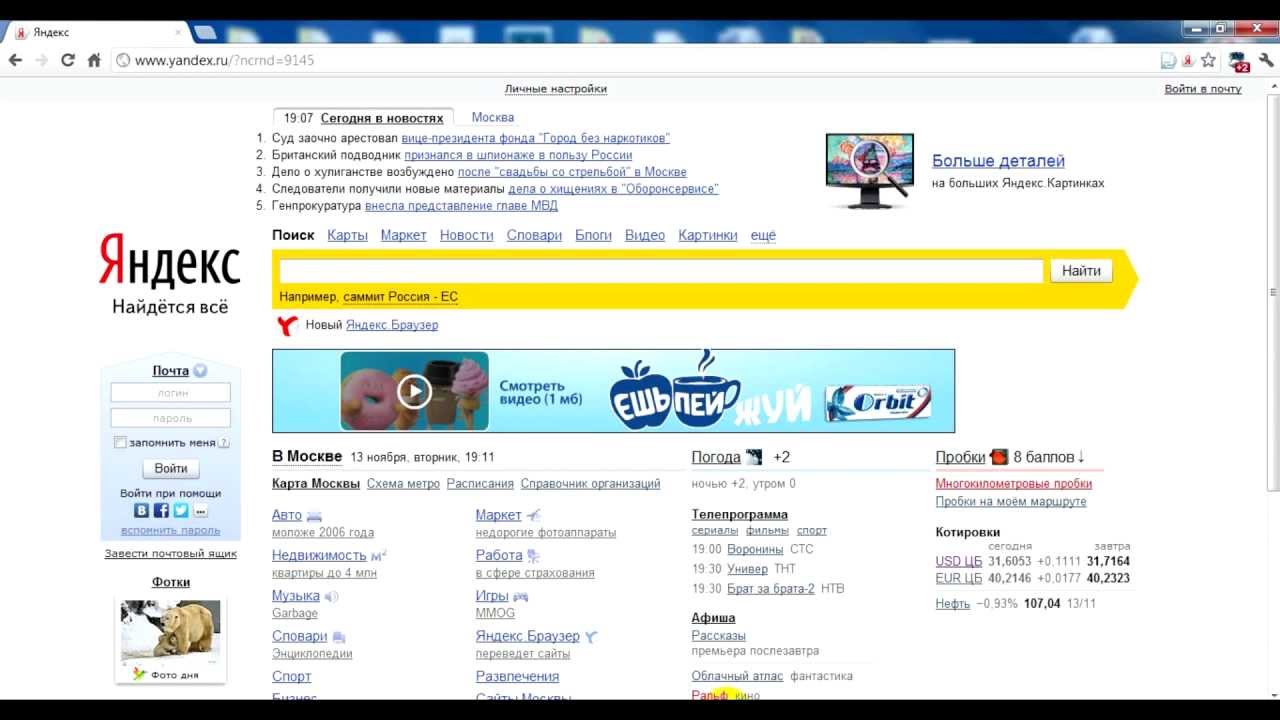Click the gamepad icon next to Игры
This screenshot has height=720, width=1280.
[x=520, y=596]
